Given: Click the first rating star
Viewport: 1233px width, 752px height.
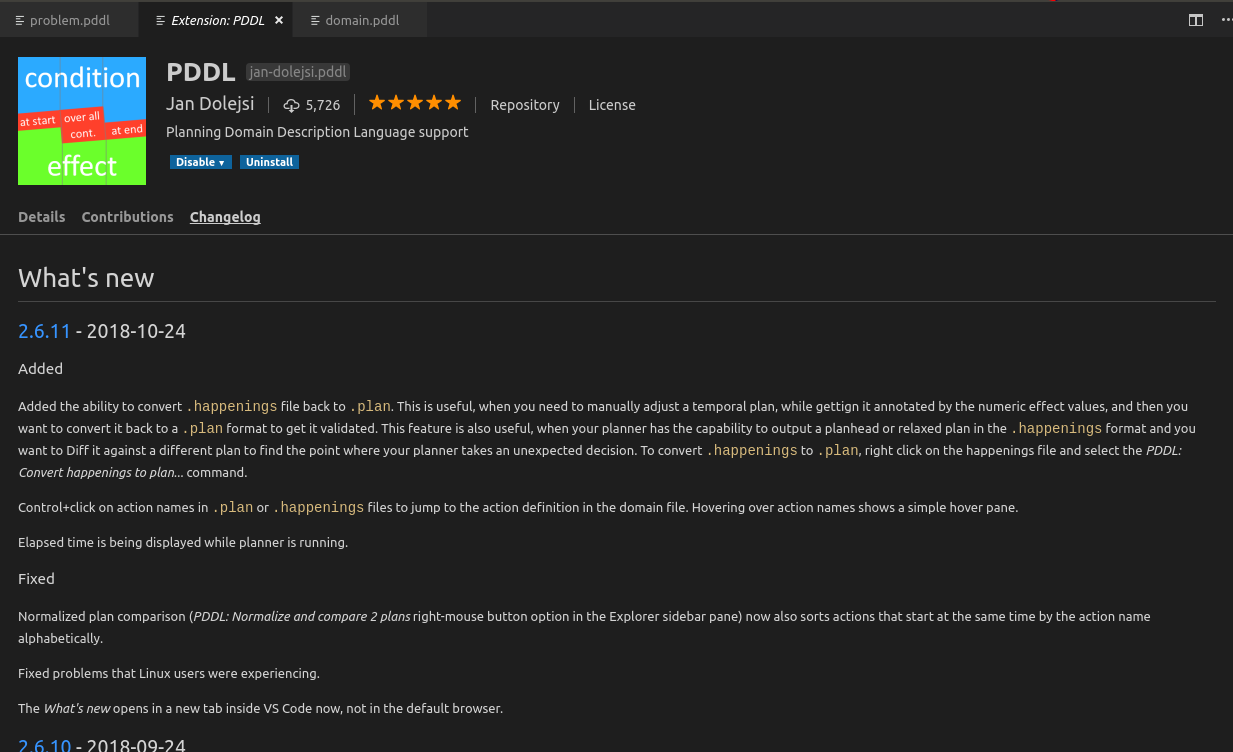Looking at the screenshot, I should pyautogui.click(x=377, y=102).
